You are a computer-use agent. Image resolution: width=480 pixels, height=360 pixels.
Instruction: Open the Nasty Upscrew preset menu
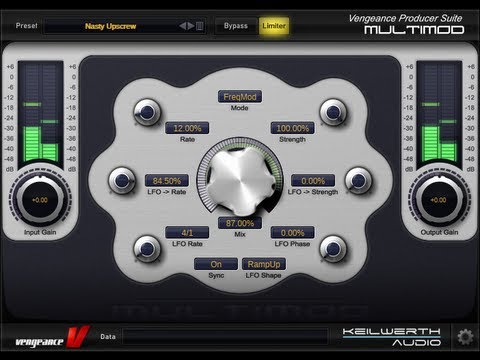point(111,26)
